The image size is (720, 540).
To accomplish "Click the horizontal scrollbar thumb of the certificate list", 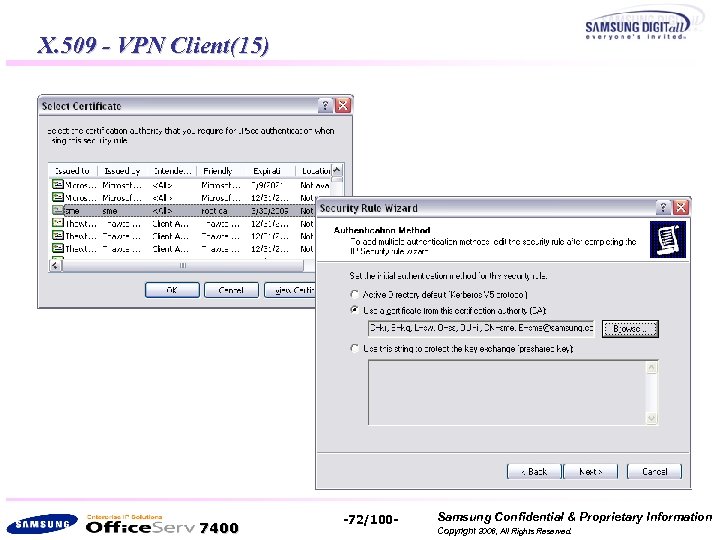I will (x=182, y=265).
